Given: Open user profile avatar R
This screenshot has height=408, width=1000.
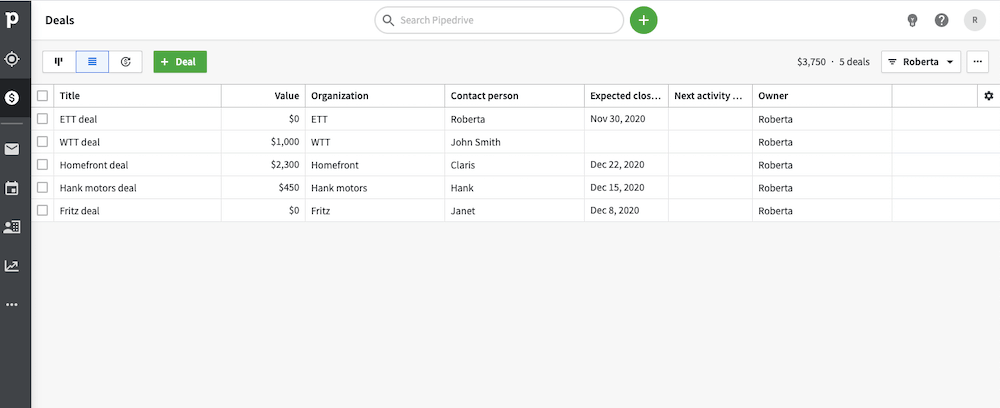Looking at the screenshot, I should [974, 20].
